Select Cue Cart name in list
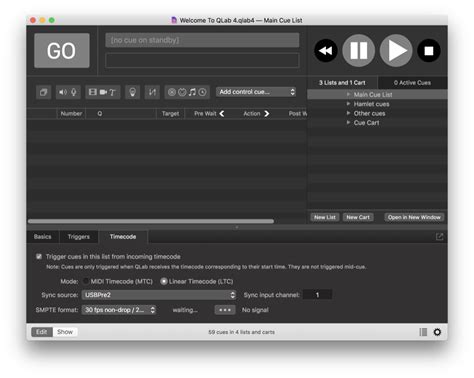 [x=366, y=123]
